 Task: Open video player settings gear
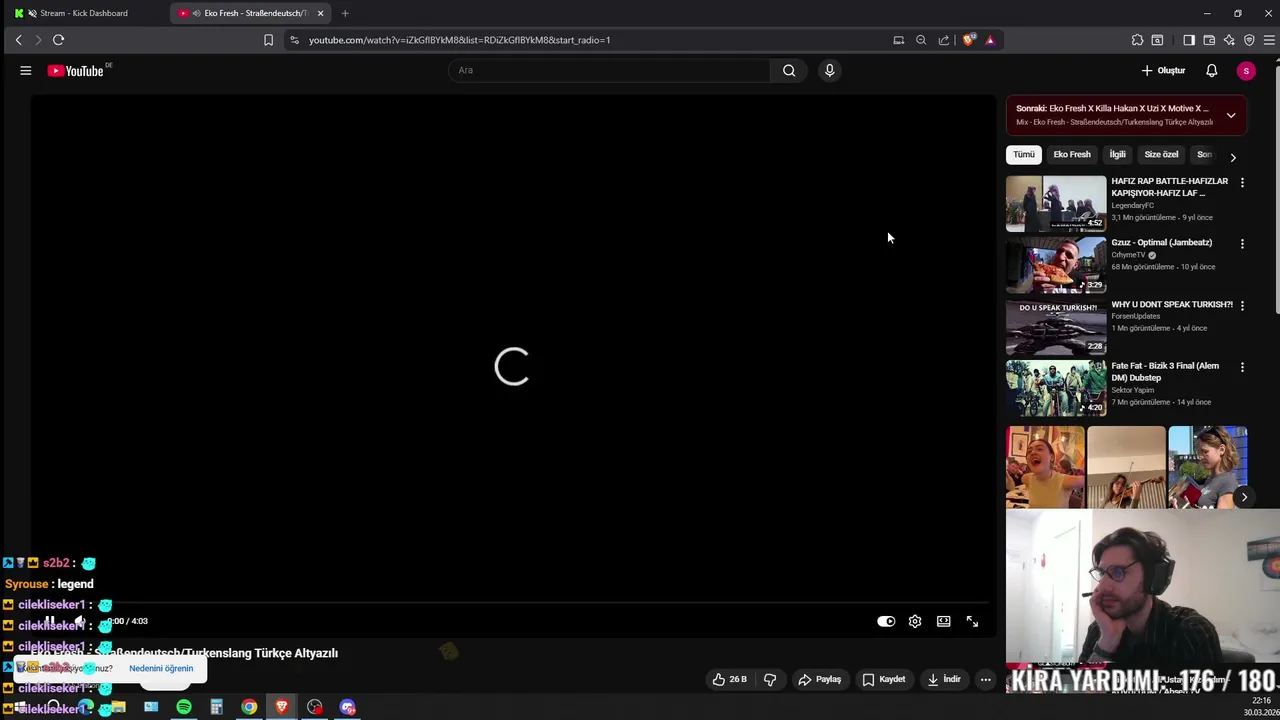915,621
